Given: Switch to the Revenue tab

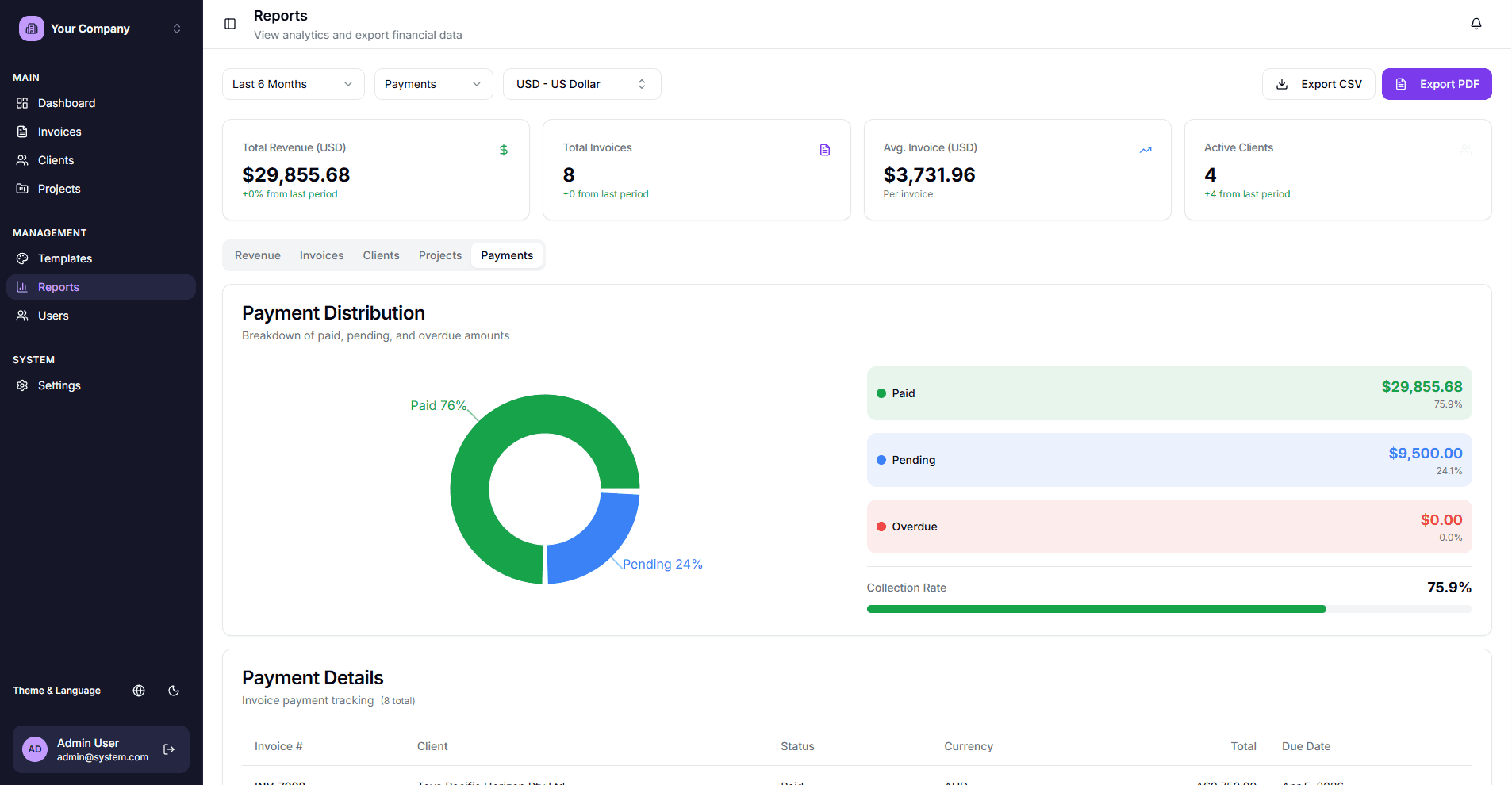Looking at the screenshot, I should click(257, 255).
